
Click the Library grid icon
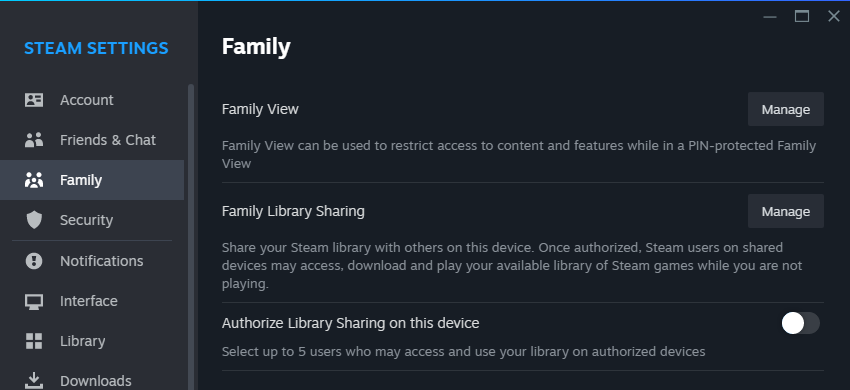[x=34, y=341]
